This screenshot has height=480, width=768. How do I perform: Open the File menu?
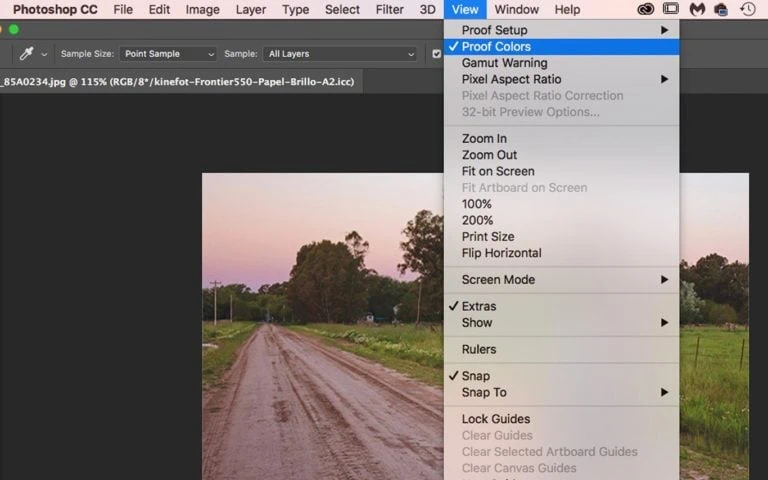tap(123, 9)
